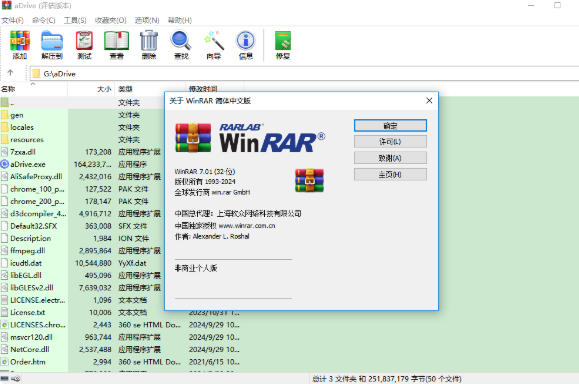Click the License.txt file icon

click(x=4, y=312)
